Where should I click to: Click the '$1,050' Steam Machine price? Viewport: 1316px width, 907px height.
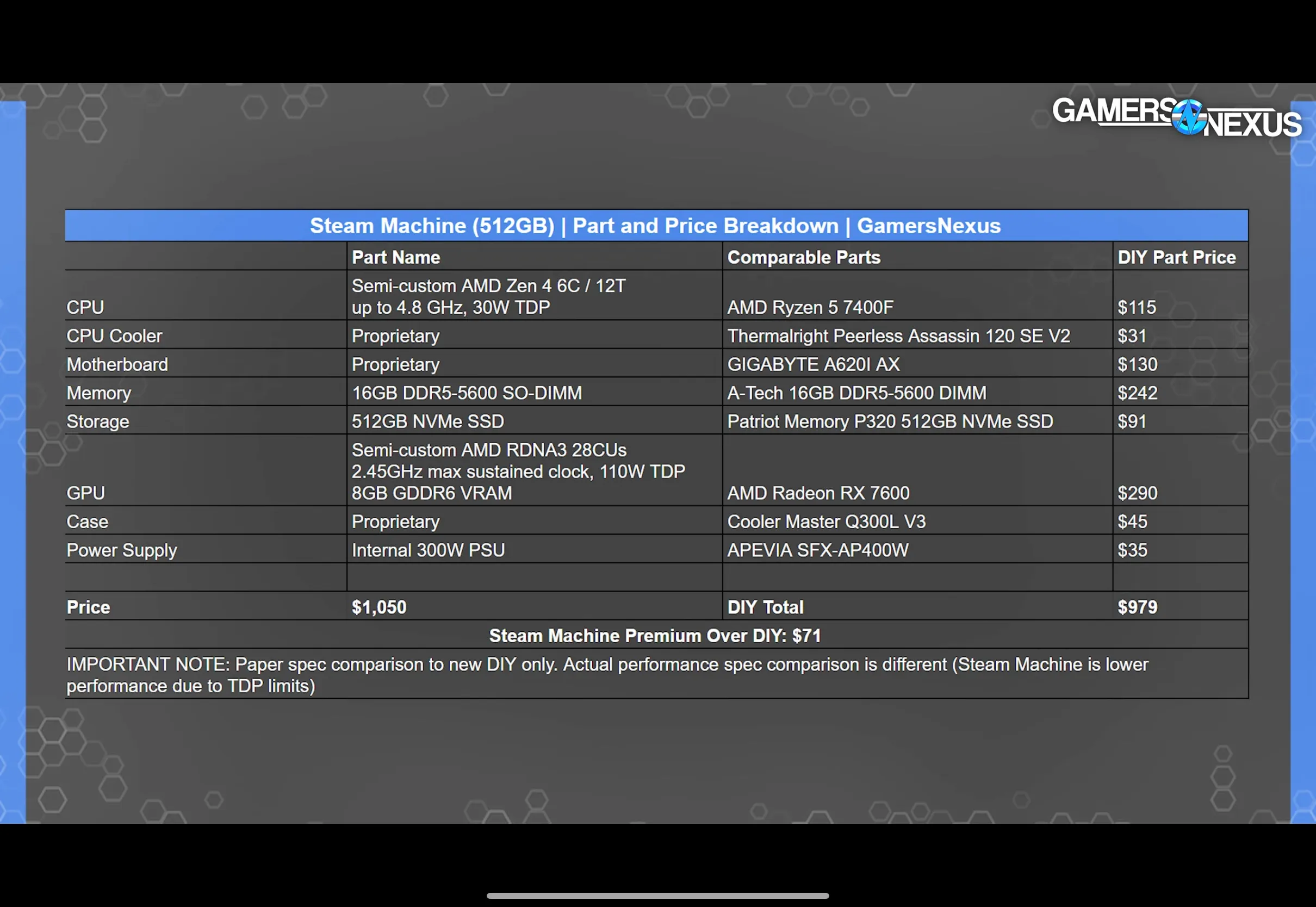point(379,607)
